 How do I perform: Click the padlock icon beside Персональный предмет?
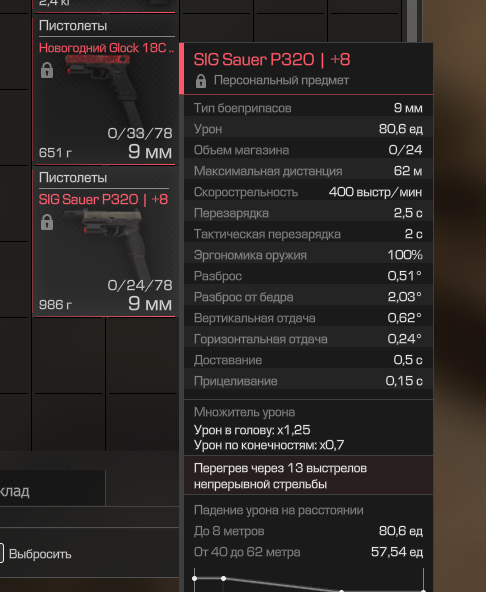201,81
